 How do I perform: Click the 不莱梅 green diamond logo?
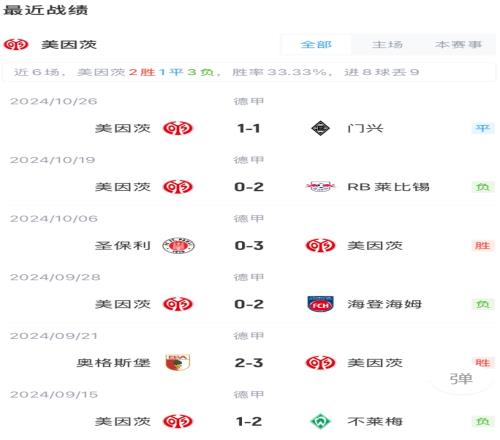(x=320, y=421)
